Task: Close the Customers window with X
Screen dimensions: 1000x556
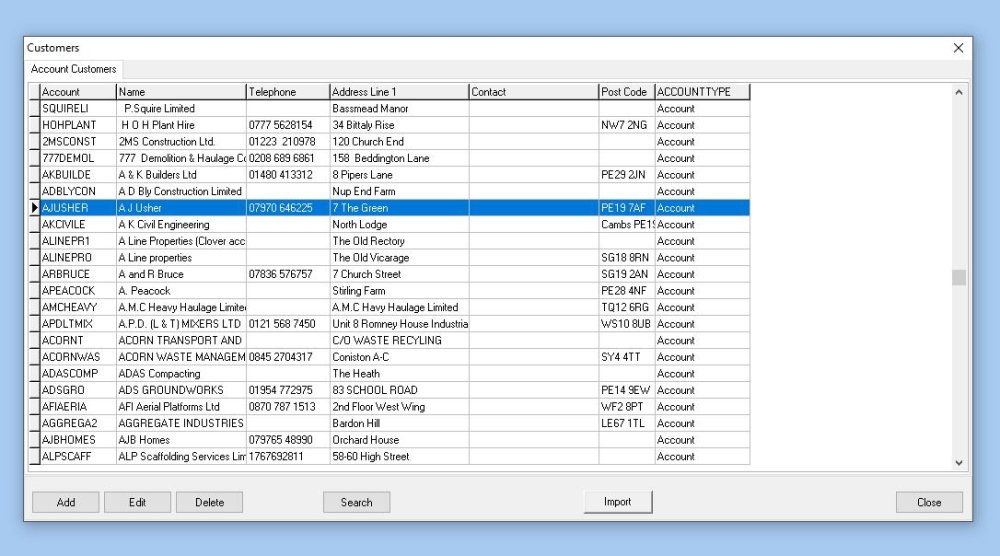Action: (958, 48)
